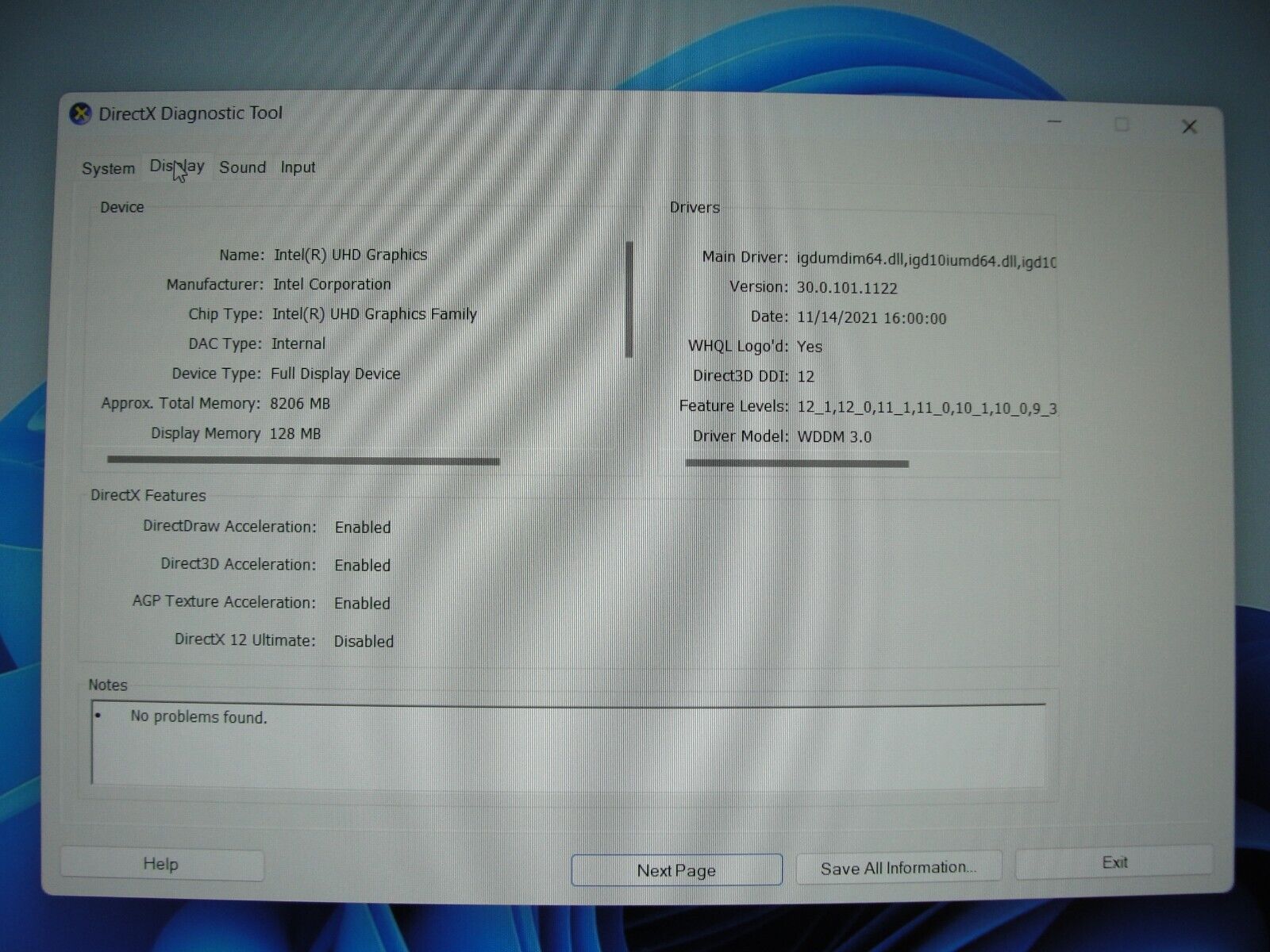Click the Device panel horizontal scrollbar
The image size is (1270, 952).
tap(303, 461)
